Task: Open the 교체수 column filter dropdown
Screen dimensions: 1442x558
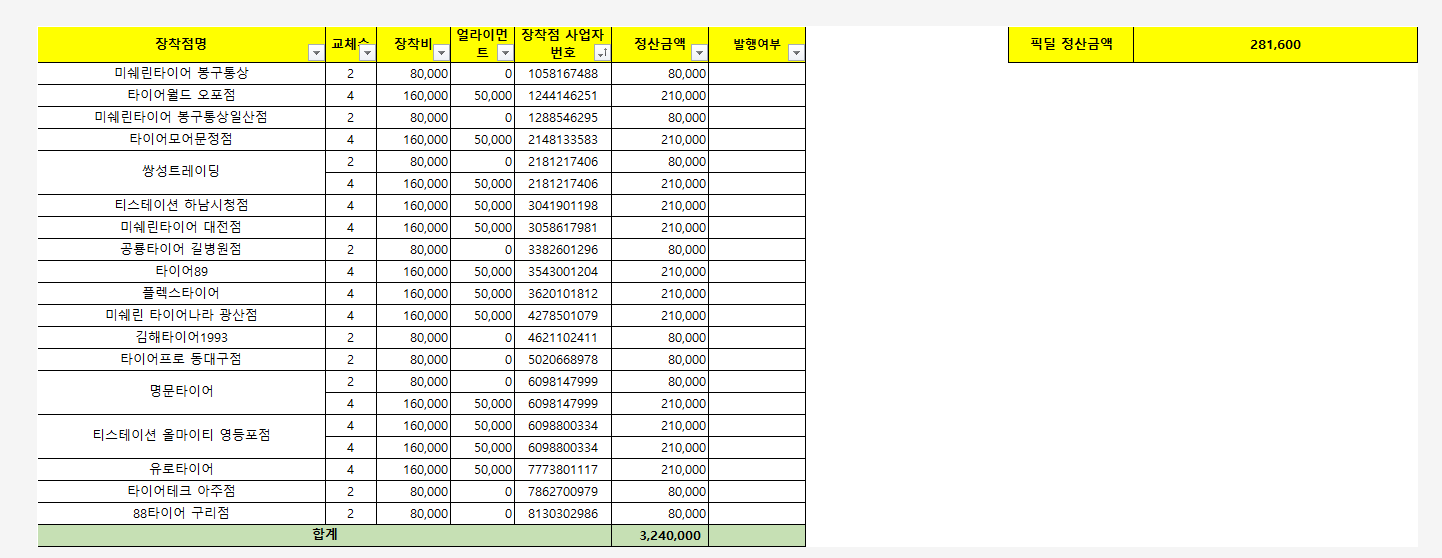Action: 366,53
